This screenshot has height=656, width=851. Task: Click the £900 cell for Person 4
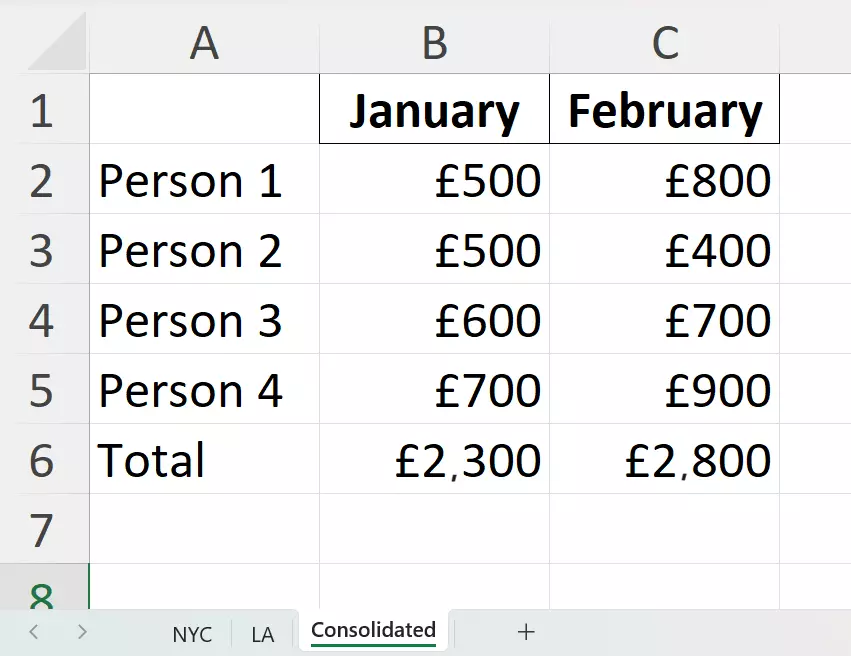(x=664, y=391)
